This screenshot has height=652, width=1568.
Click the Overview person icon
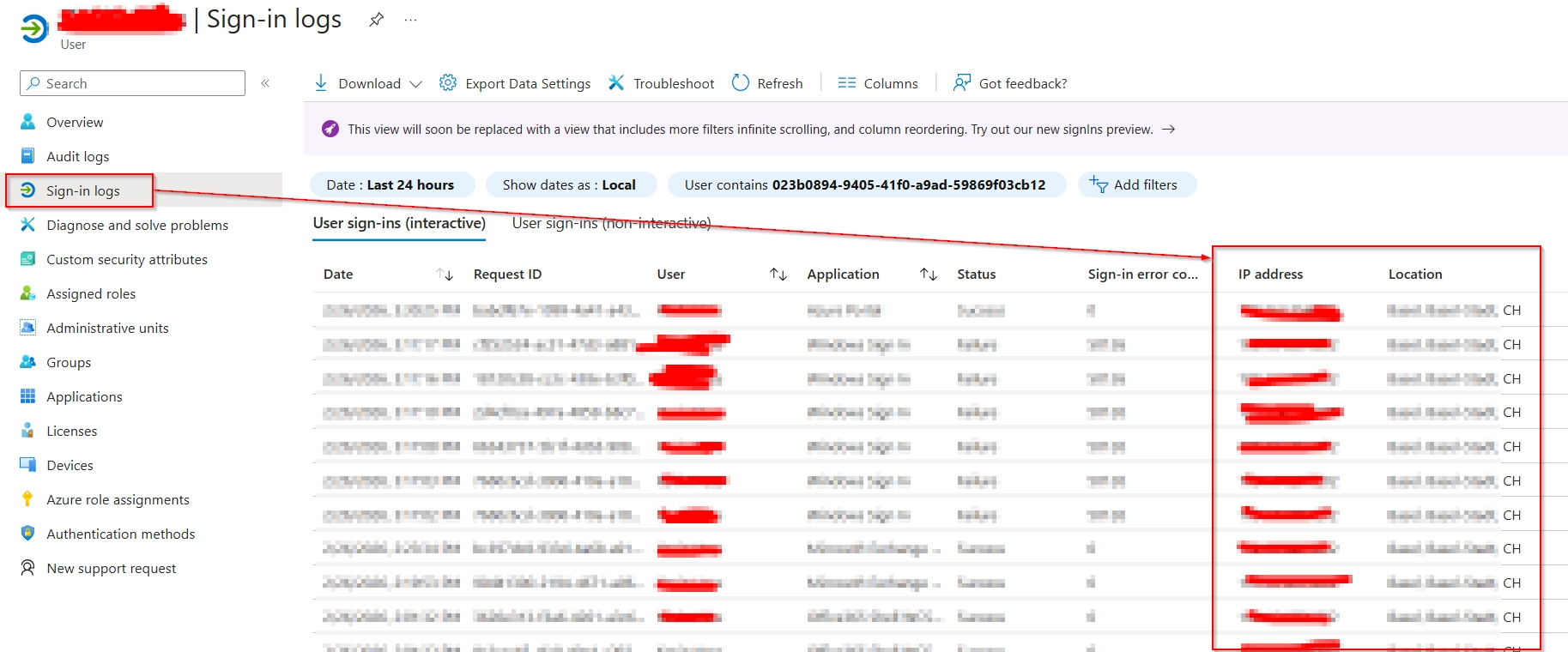click(27, 122)
